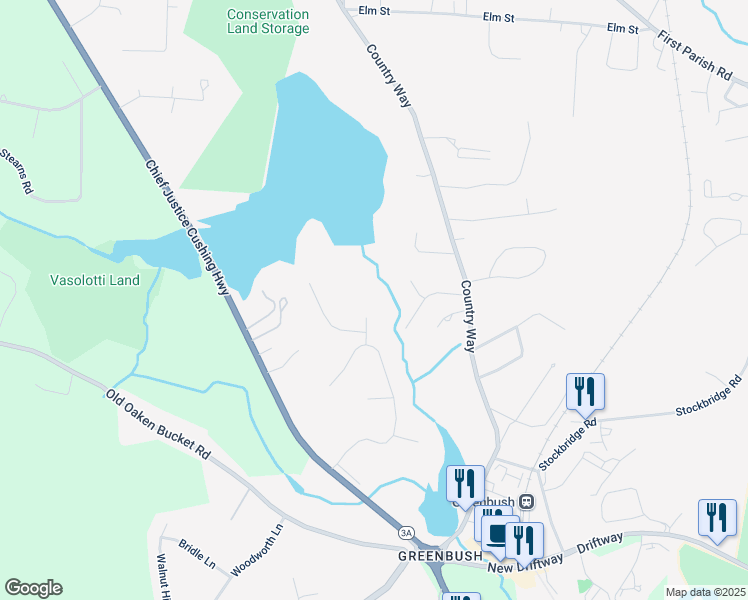The width and height of the screenshot is (748, 600).
Task: Click the First Parish Rd label
Action: (x=695, y=55)
